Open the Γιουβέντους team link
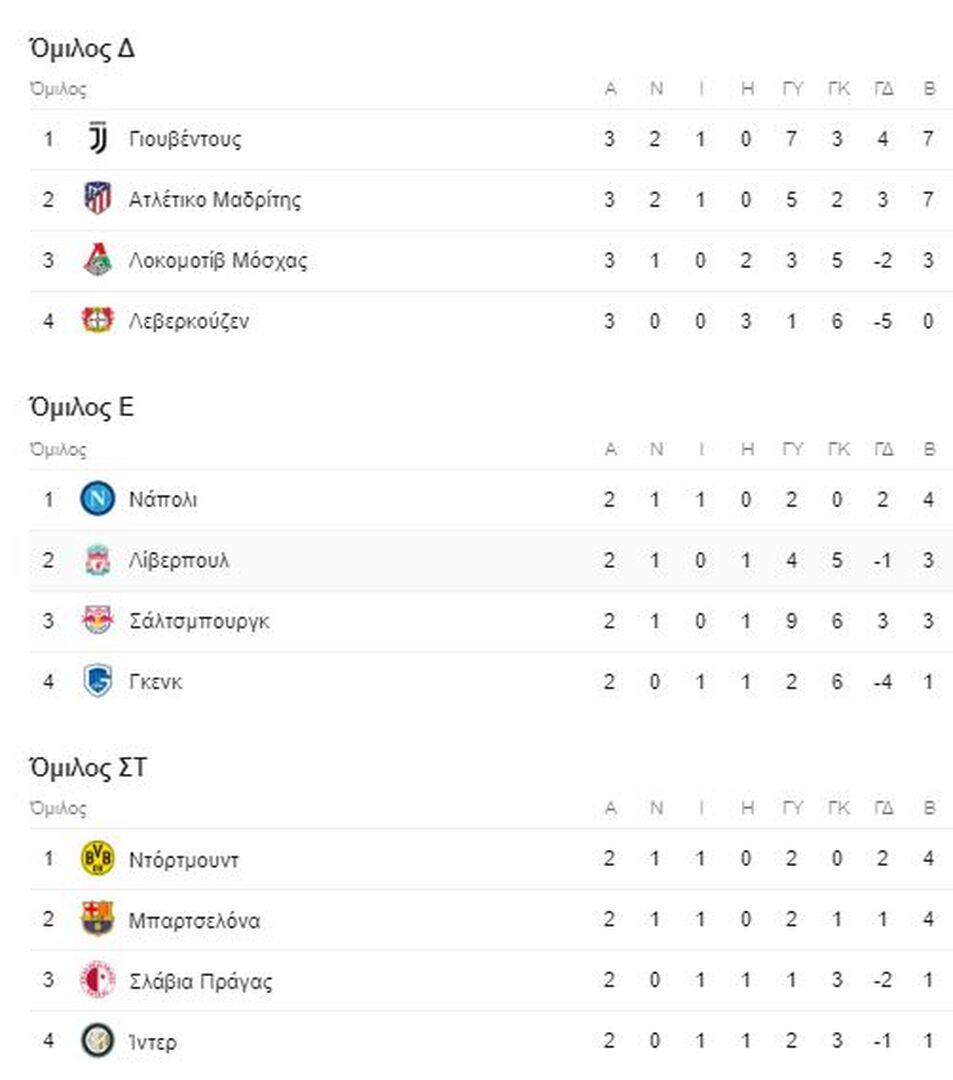Image resolution: width=953 pixels, height=1080 pixels. coord(185,139)
